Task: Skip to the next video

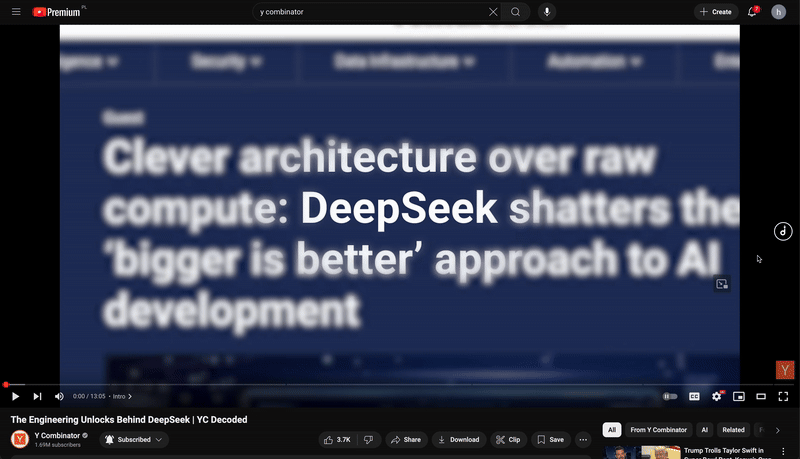Action: 37,396
